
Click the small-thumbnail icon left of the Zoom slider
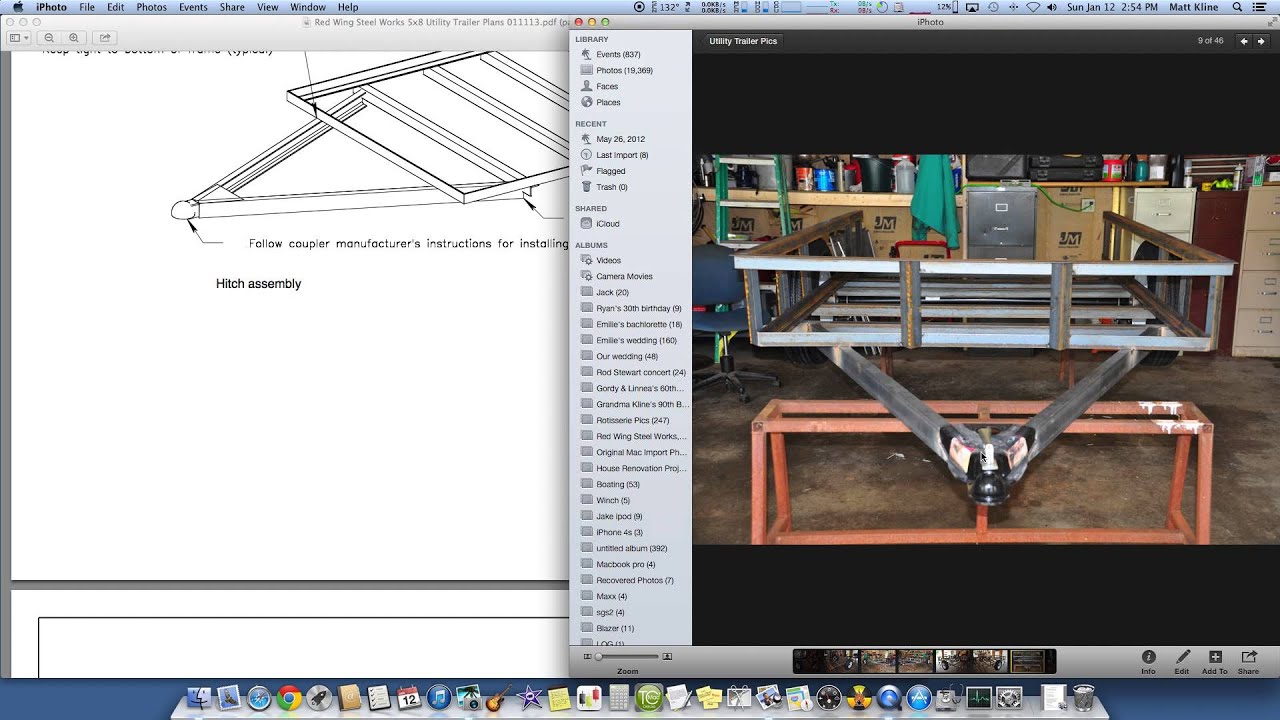[587, 657]
